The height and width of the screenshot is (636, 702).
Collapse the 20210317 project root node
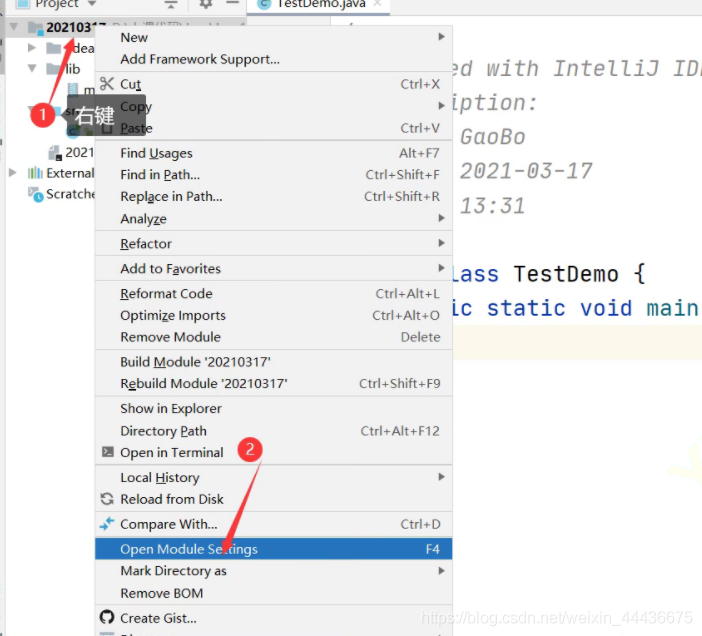pyautogui.click(x=14, y=27)
